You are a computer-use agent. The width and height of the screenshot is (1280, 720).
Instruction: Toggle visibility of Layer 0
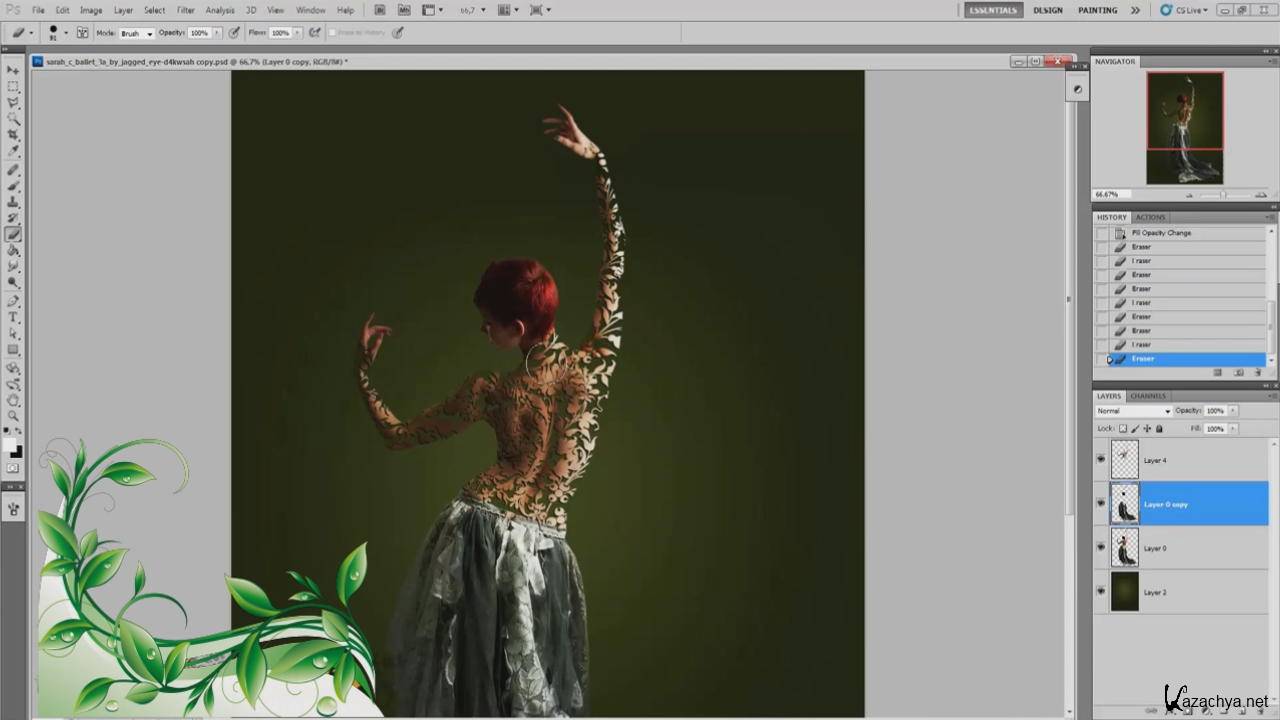[x=1101, y=547]
